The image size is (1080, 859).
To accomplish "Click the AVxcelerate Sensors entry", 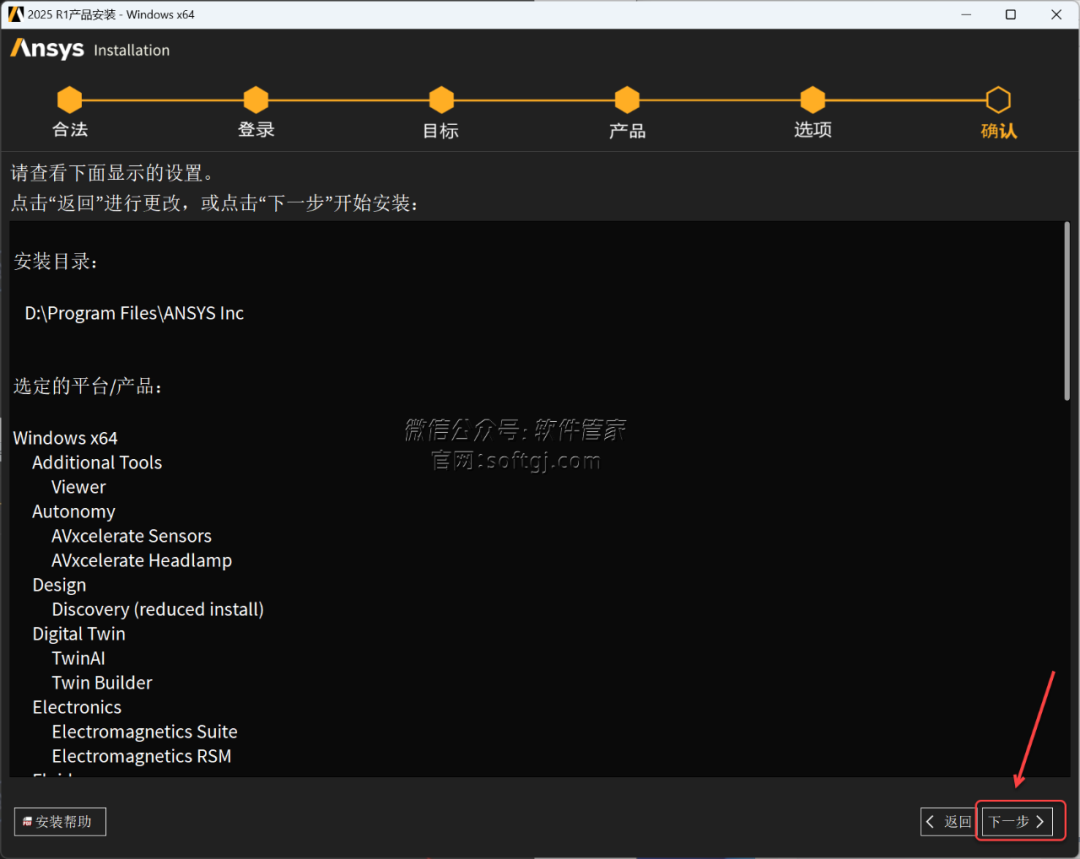I will [132, 536].
